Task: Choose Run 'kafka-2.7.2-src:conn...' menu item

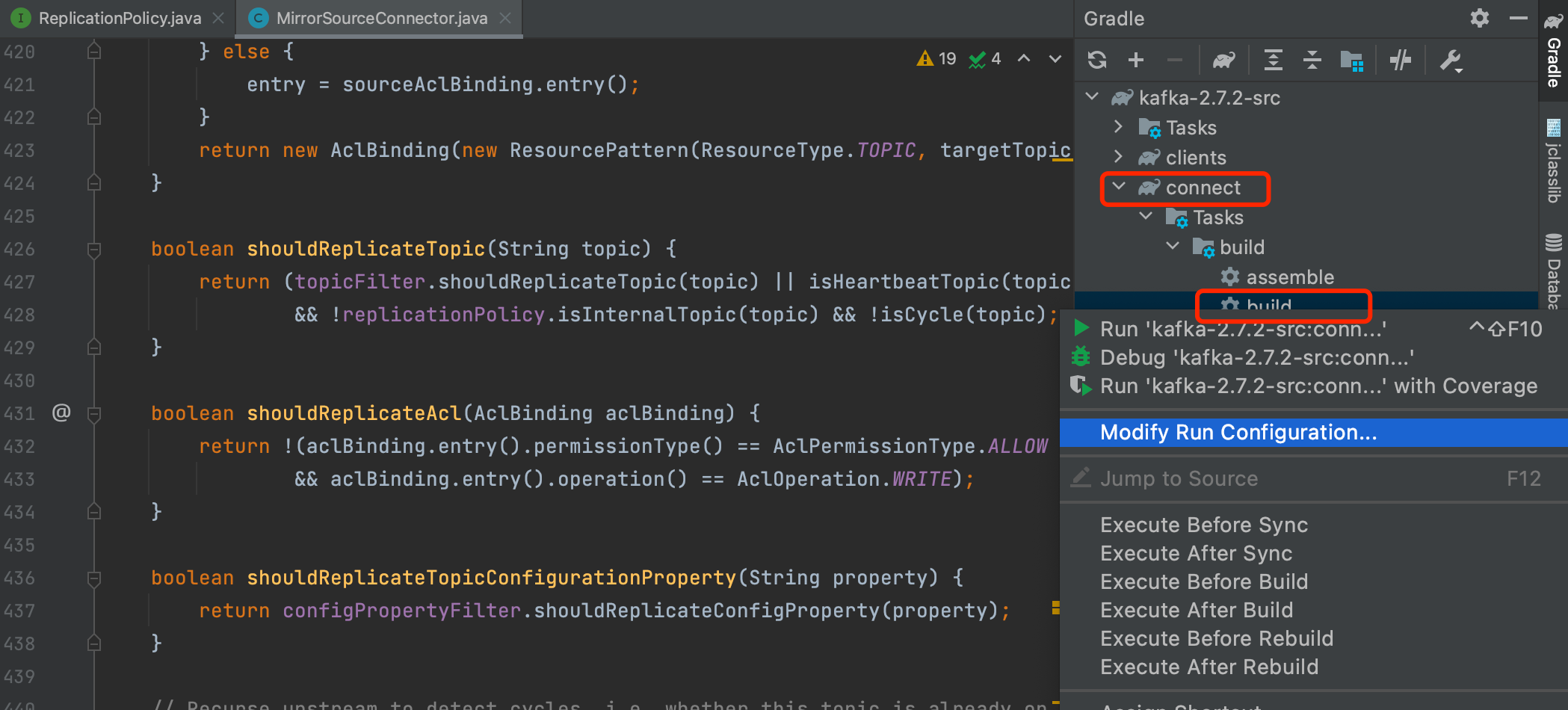Action: tap(1313, 329)
